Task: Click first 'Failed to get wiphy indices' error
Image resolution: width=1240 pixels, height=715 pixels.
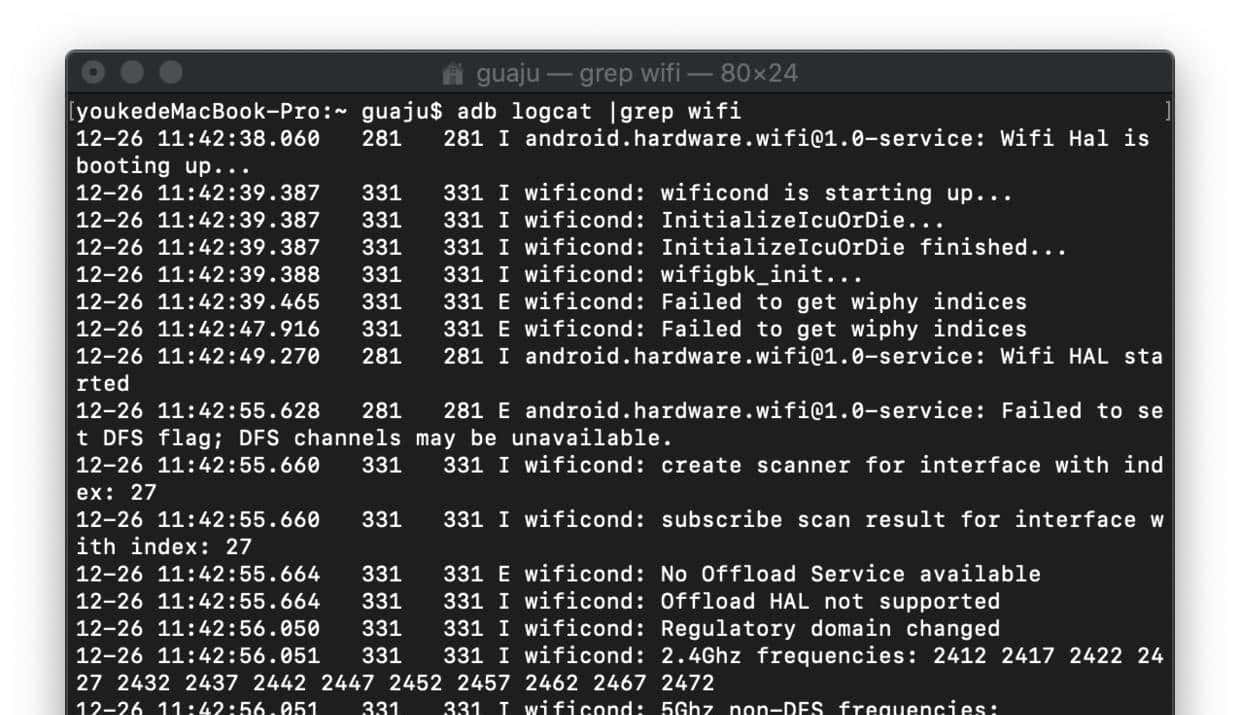Action: [x=843, y=302]
